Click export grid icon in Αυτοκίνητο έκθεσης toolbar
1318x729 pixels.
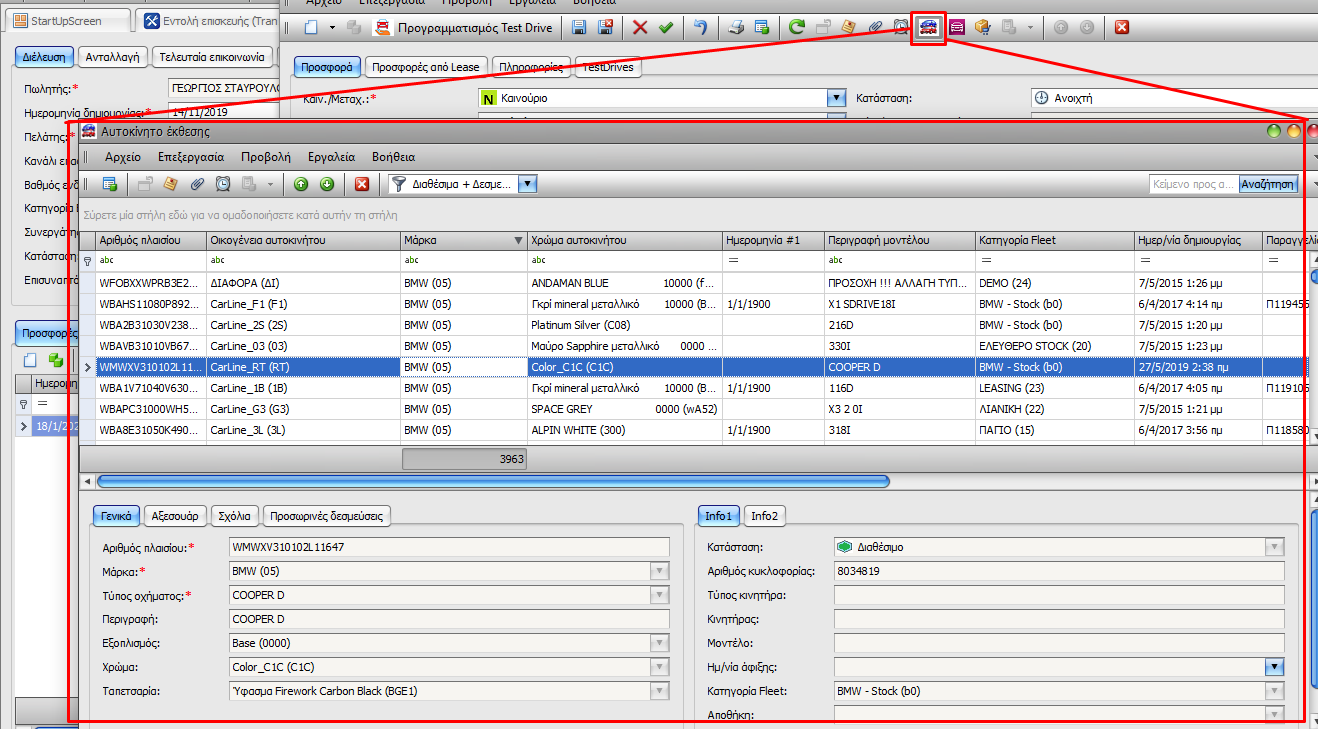pos(110,184)
